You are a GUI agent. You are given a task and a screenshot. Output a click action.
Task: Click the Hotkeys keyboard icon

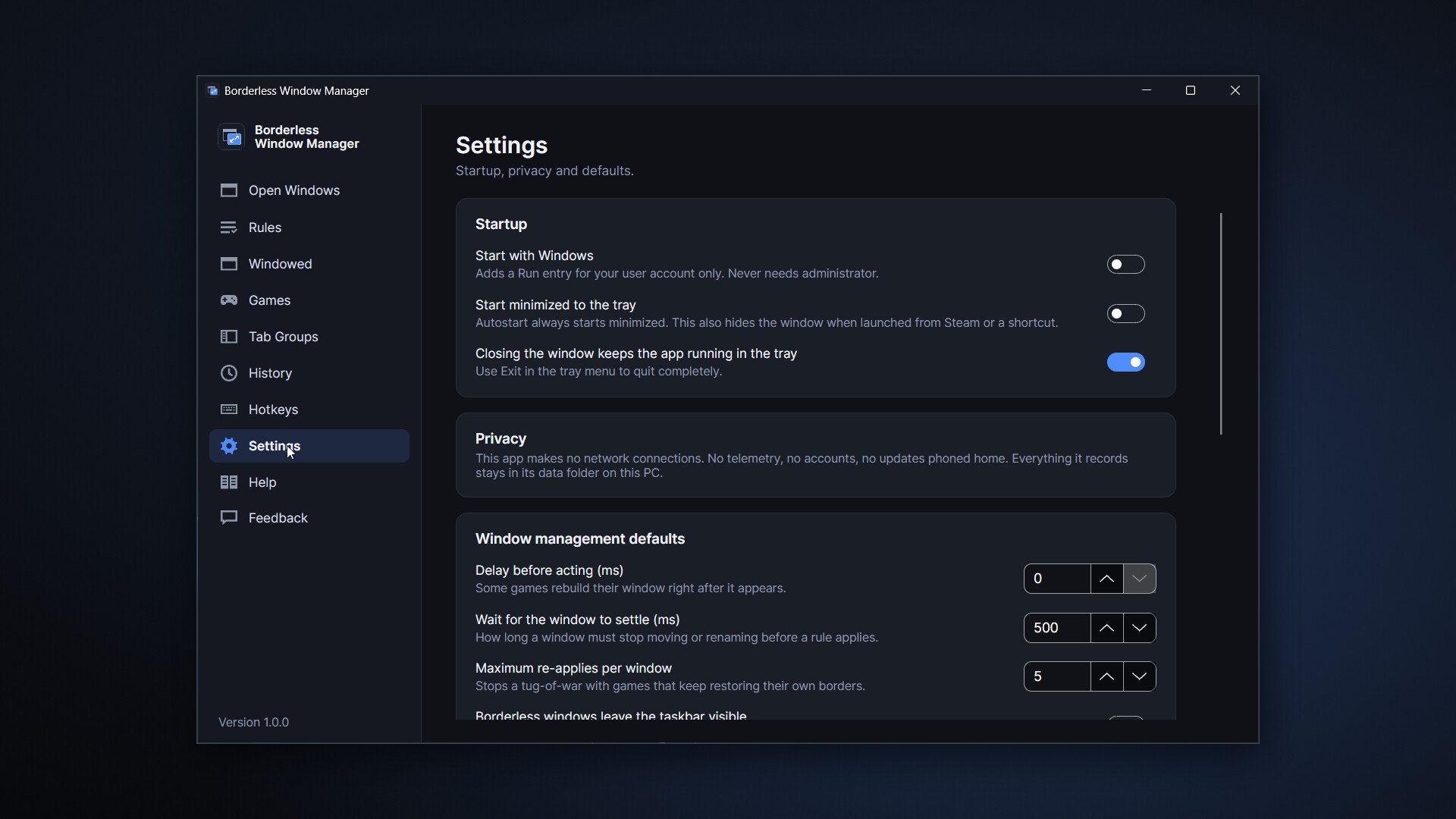click(229, 409)
